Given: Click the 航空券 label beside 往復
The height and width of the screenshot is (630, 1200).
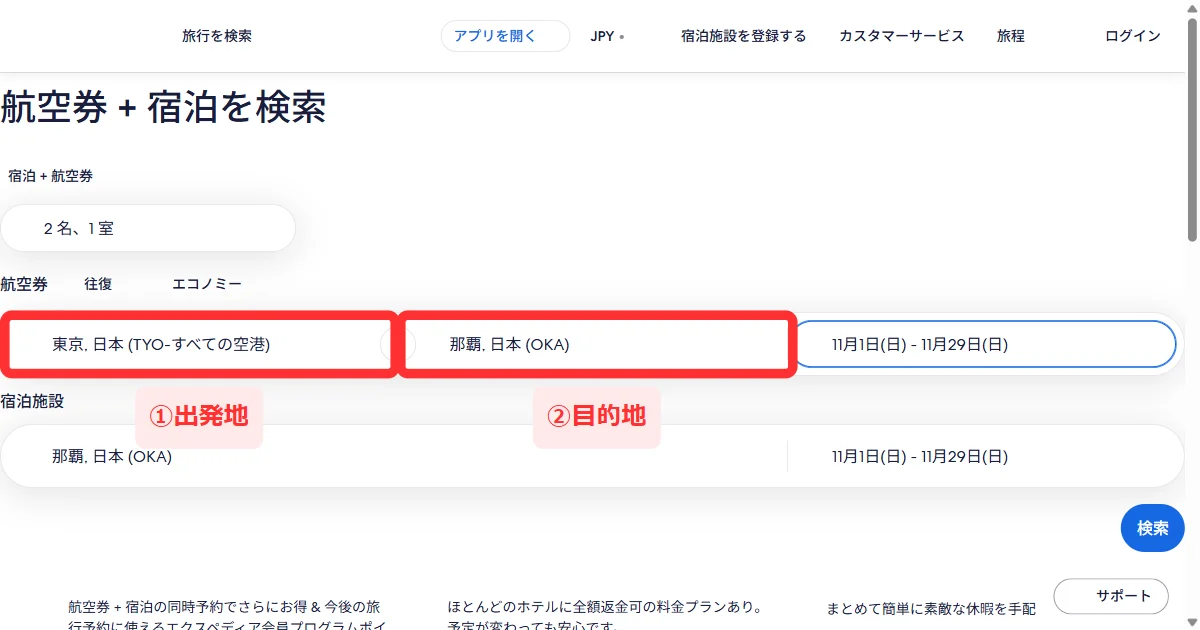Looking at the screenshot, I should (x=24, y=284).
